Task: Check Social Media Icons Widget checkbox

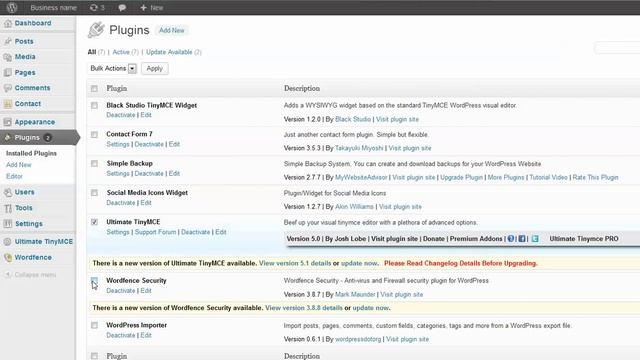Action: coord(94,193)
